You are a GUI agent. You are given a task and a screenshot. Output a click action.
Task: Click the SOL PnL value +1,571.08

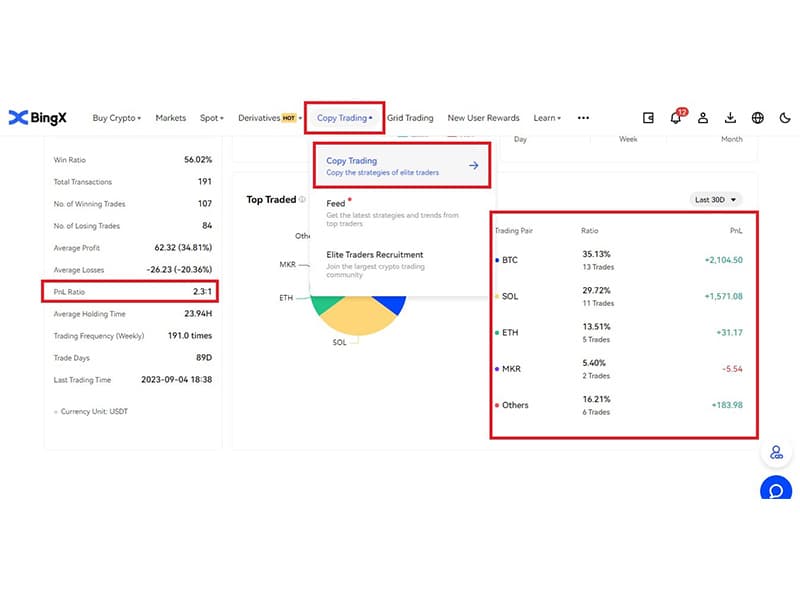pyautogui.click(x=723, y=296)
